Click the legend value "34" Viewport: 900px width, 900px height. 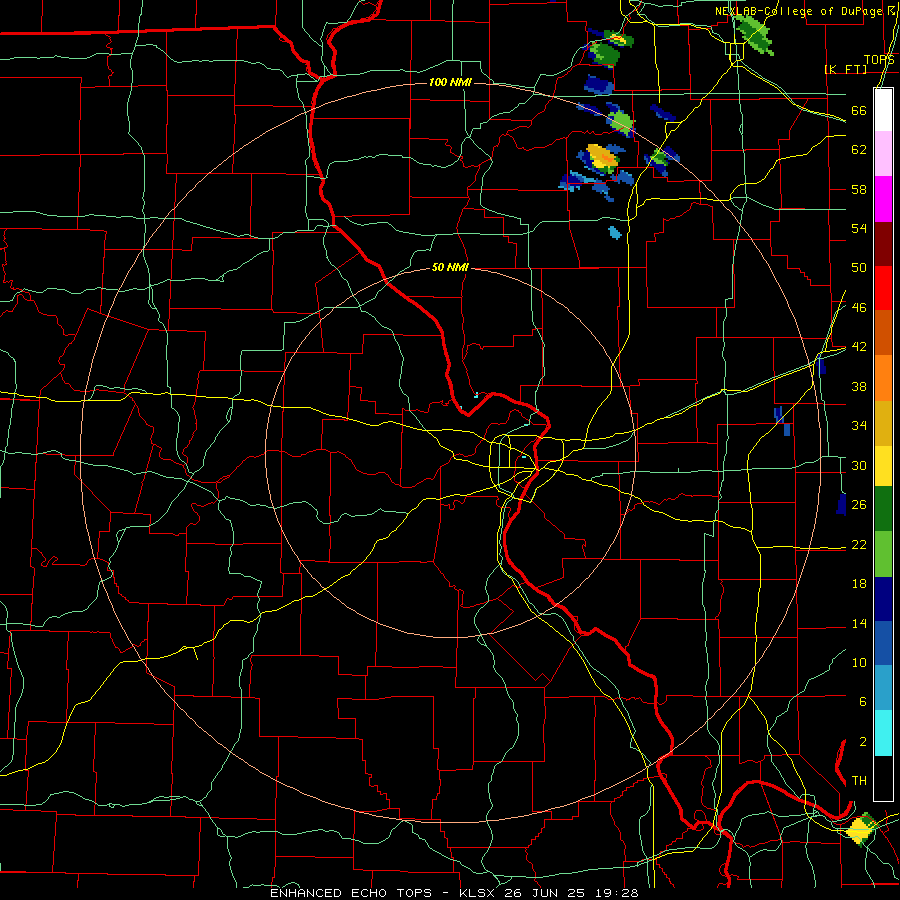[x=859, y=425]
